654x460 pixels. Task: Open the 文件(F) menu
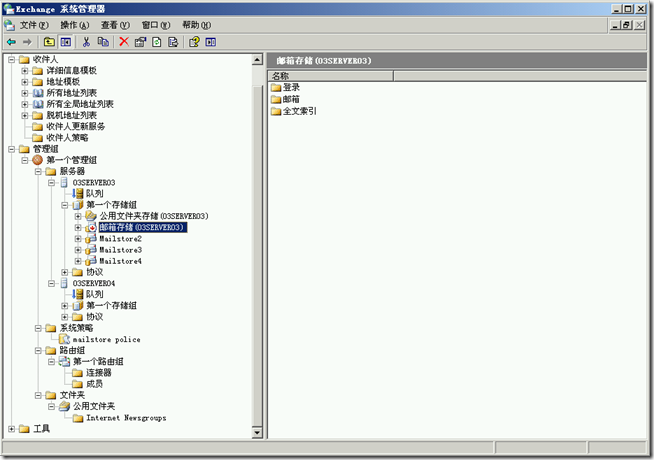coord(34,25)
